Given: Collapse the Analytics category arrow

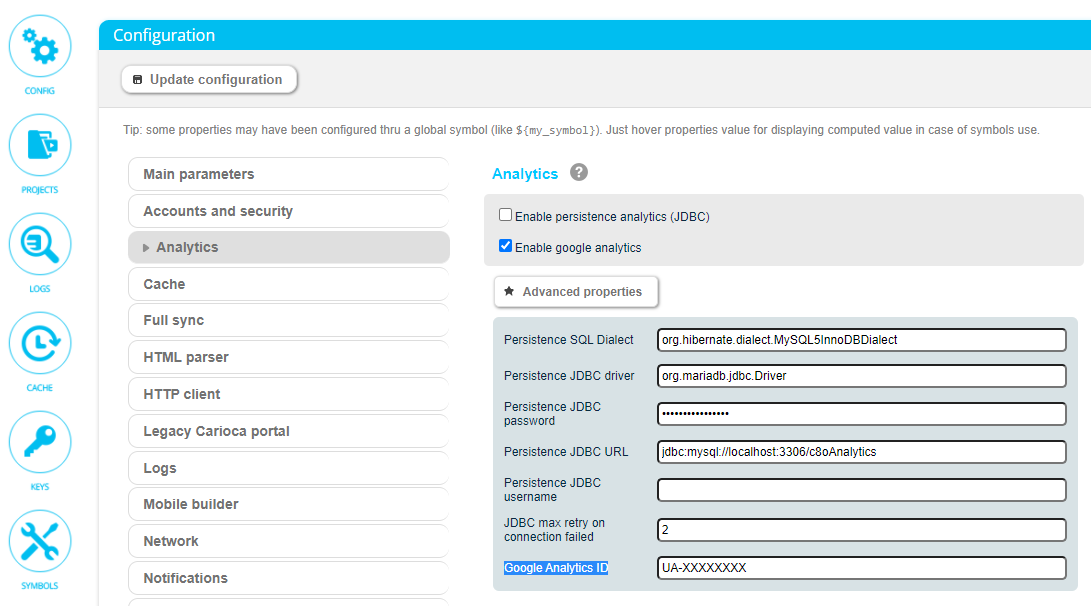Looking at the screenshot, I should click(x=147, y=248).
